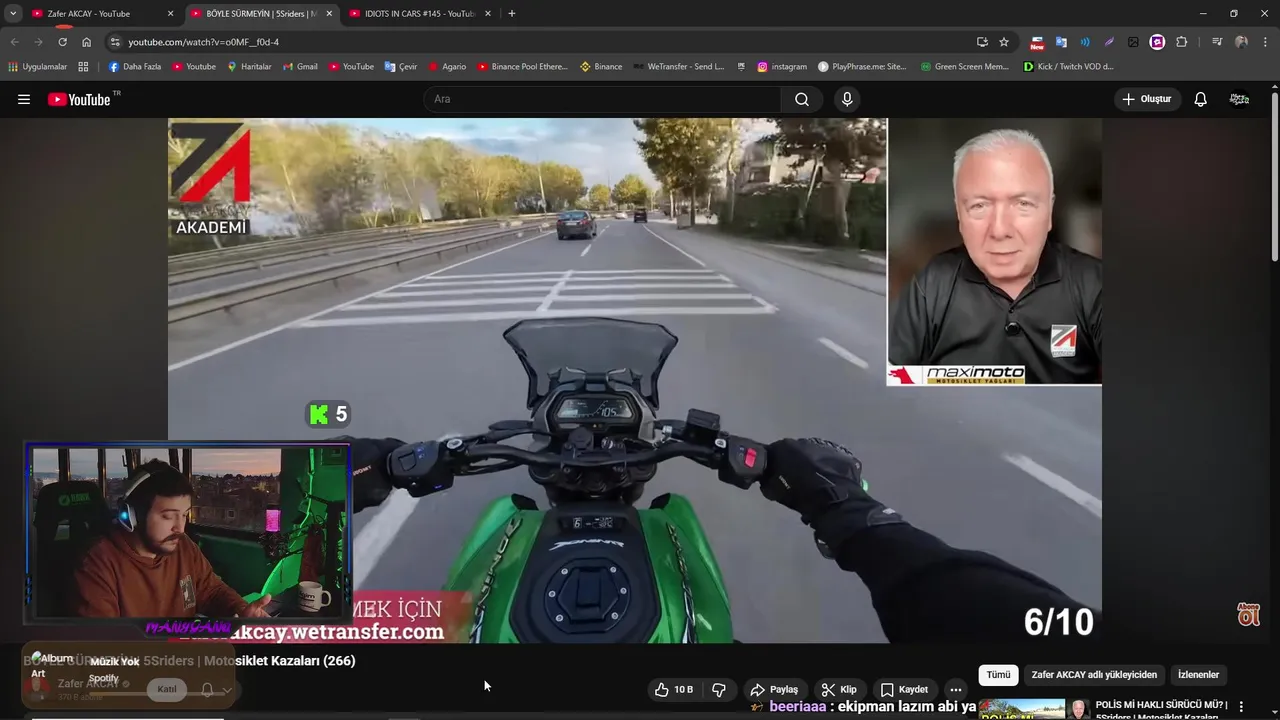This screenshot has height=720, width=1280.
Task: Click the address bar URL youtube.com/watch
Action: click(203, 42)
